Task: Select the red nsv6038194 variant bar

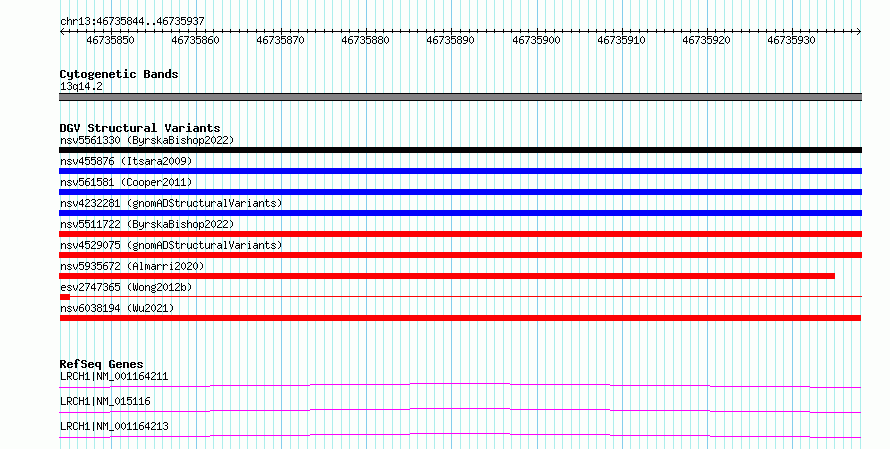Action: point(460,318)
